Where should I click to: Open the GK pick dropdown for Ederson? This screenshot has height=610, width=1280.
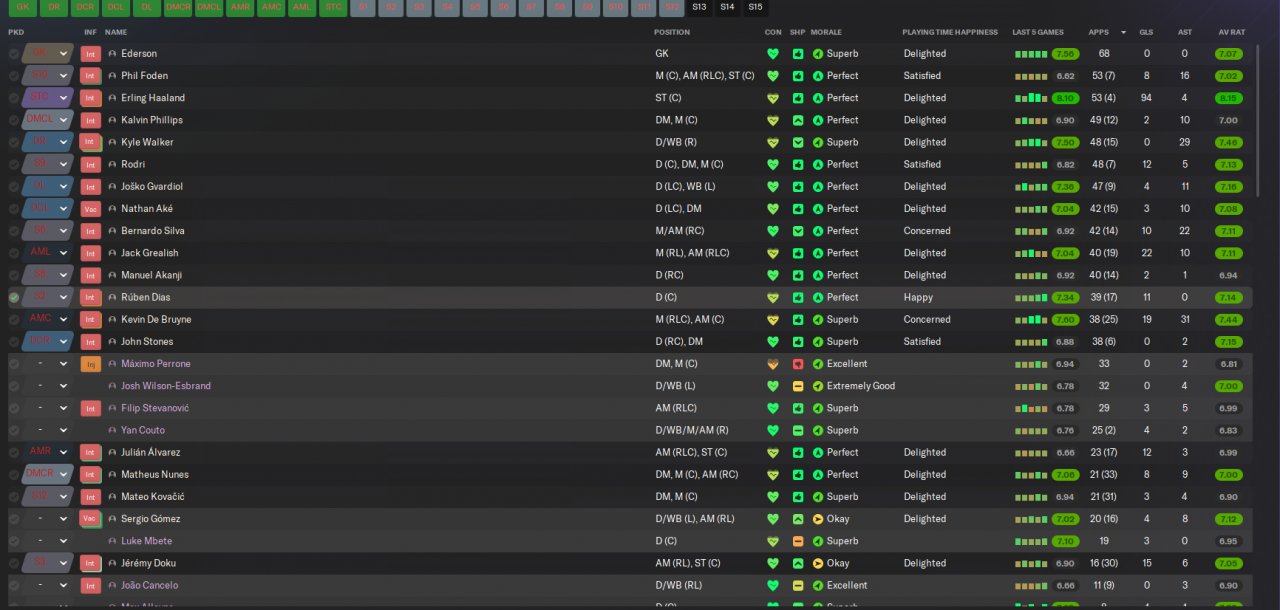click(49, 54)
